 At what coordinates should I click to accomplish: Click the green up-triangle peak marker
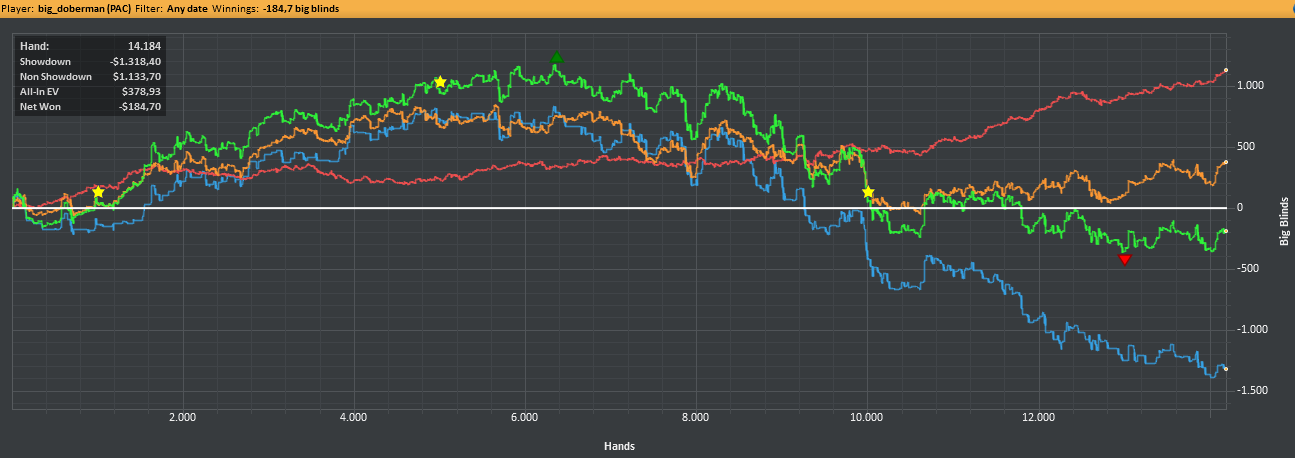click(557, 59)
